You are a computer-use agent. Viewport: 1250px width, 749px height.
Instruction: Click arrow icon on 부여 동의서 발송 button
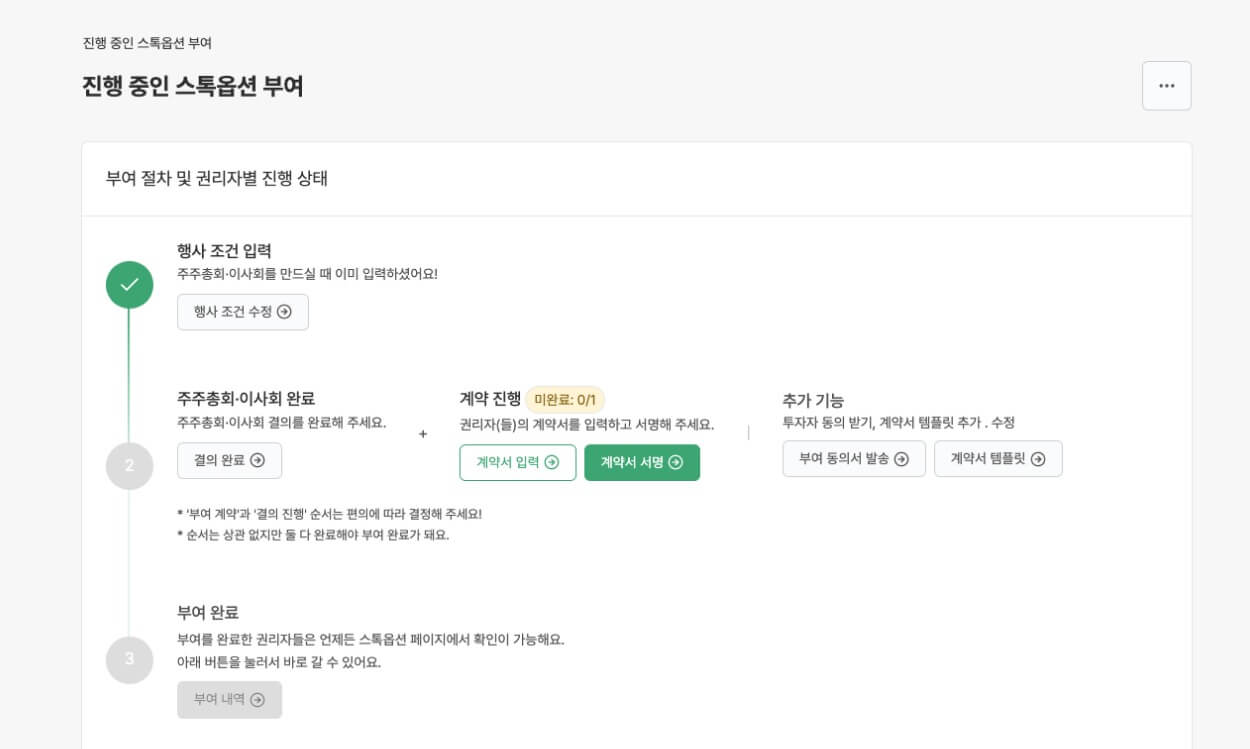pyautogui.click(x=901, y=459)
